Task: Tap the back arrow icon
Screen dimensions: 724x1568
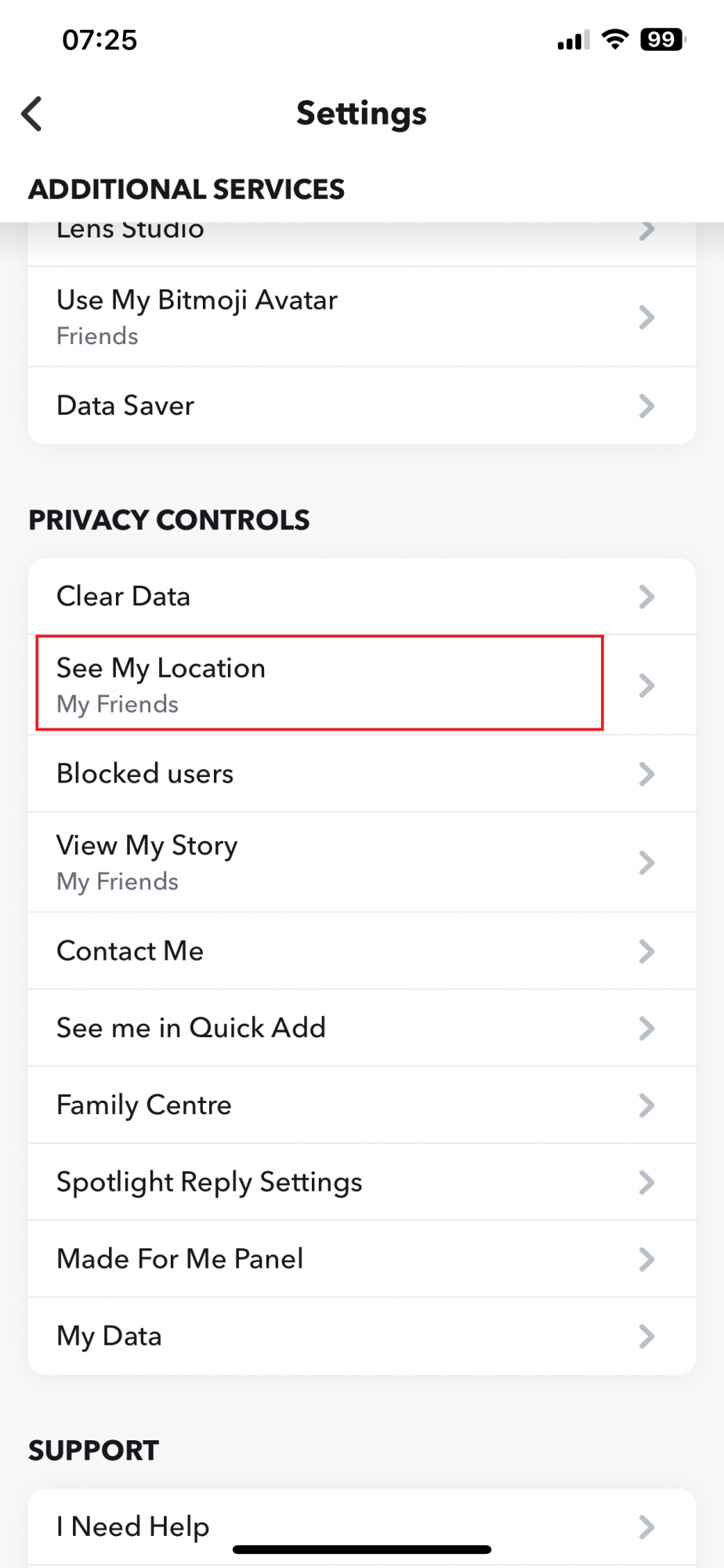Action: tap(31, 114)
